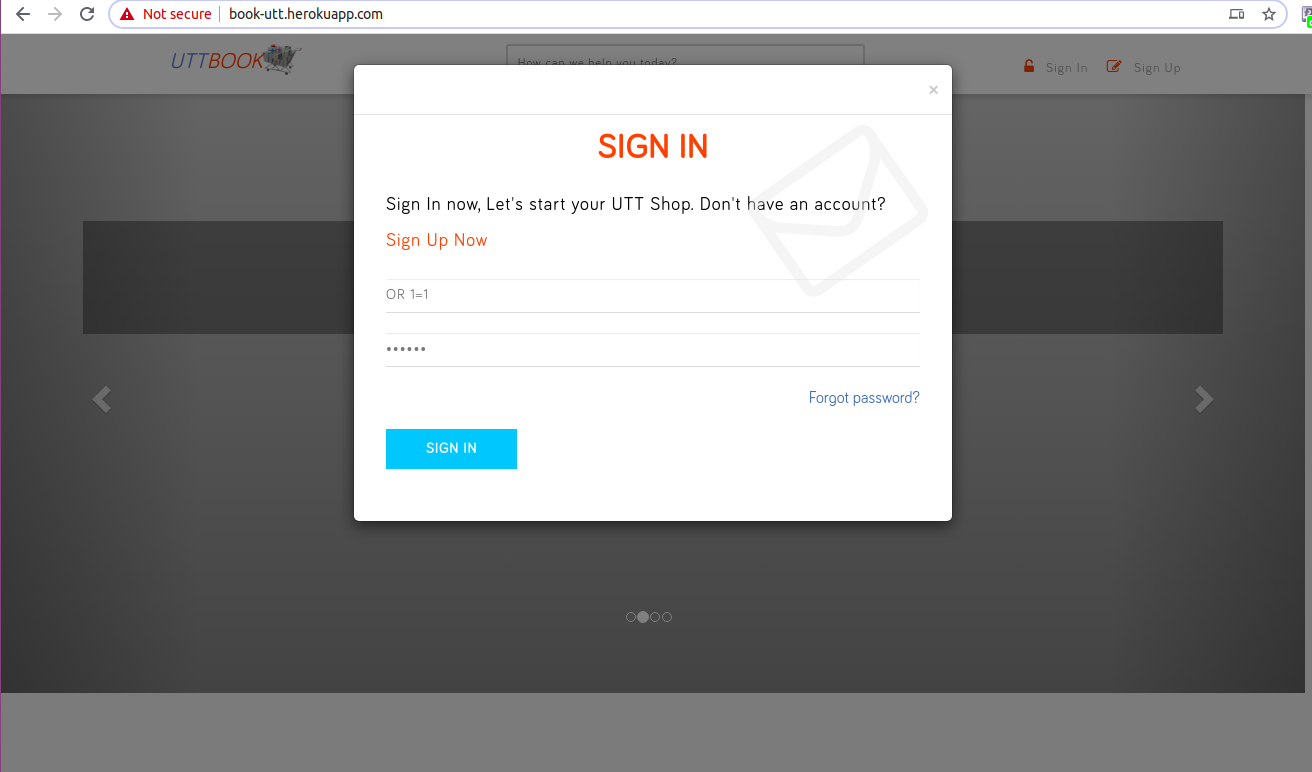1312x772 pixels.
Task: Close the Sign In dialog
Action: [933, 90]
